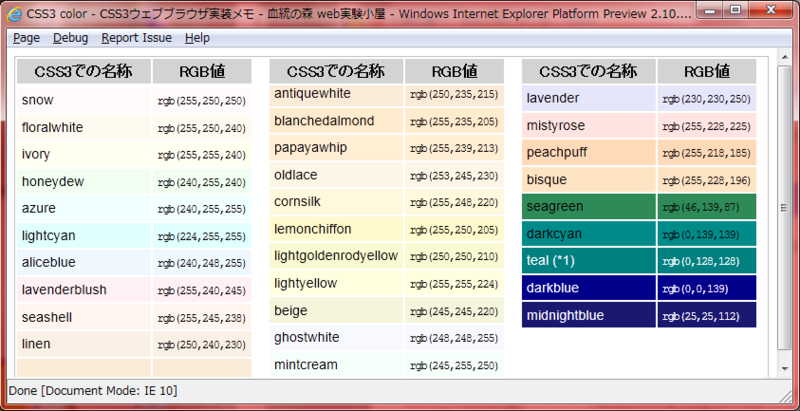The height and width of the screenshot is (411, 800).
Task: Click the rgb(255,248,220) value
Action: coord(454,202)
